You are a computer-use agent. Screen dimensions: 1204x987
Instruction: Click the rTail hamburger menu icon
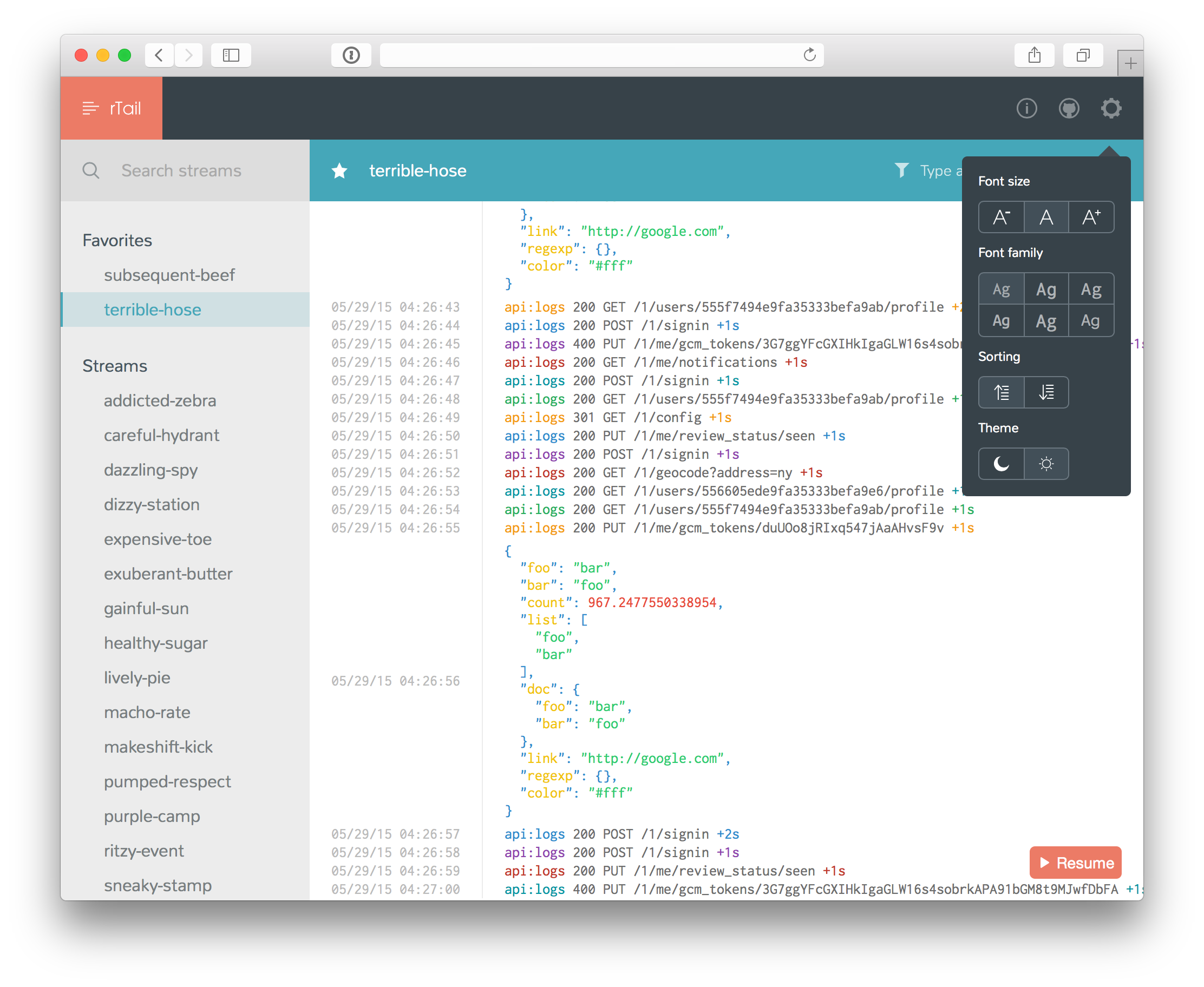(x=88, y=108)
